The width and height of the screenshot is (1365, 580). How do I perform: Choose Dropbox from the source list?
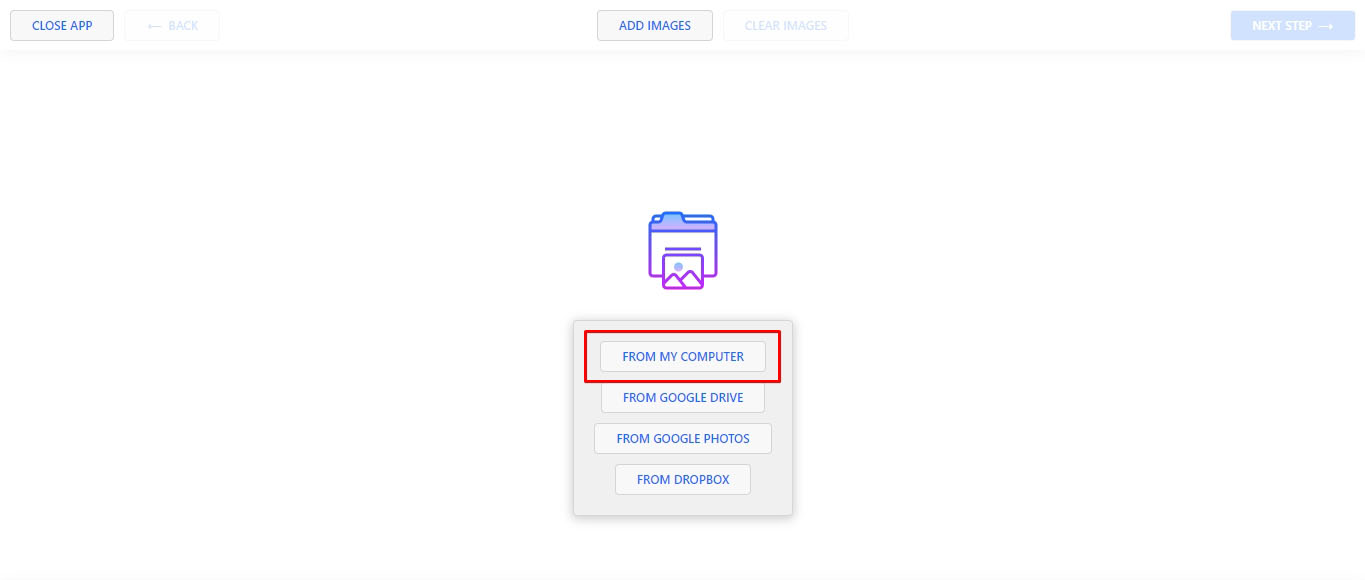pyautogui.click(x=683, y=479)
